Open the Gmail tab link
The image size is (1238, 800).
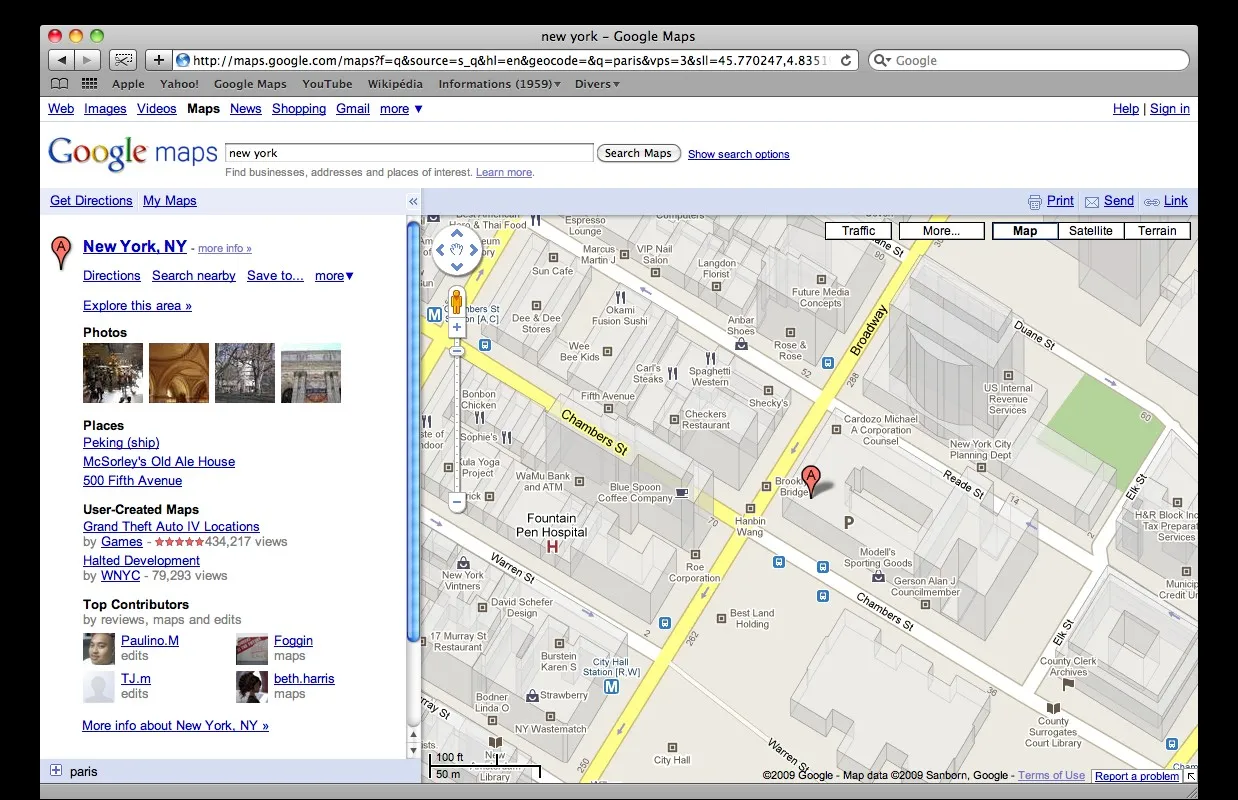click(353, 109)
